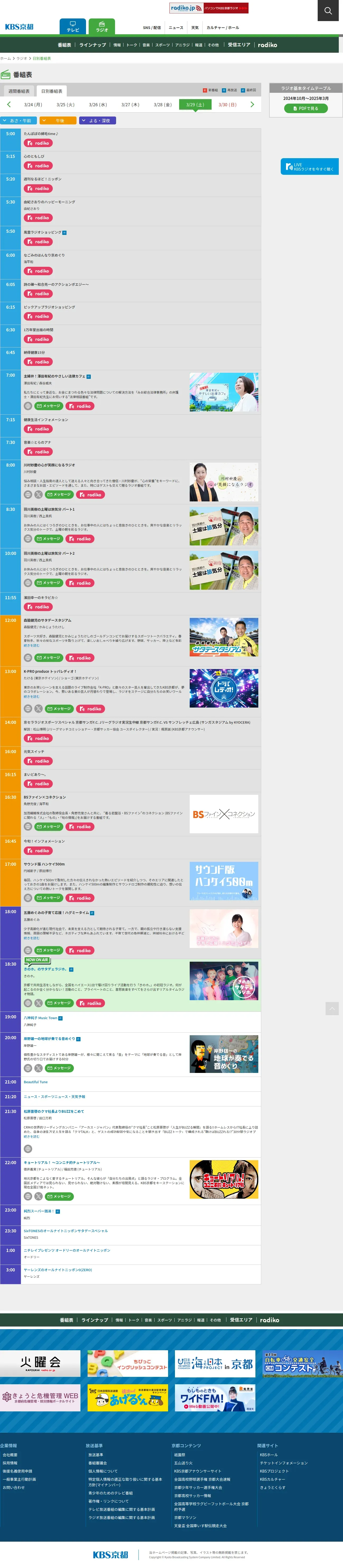Open Beautiful Tune program link
Image resolution: width=343 pixels, height=1568 pixels.
coord(35,1082)
